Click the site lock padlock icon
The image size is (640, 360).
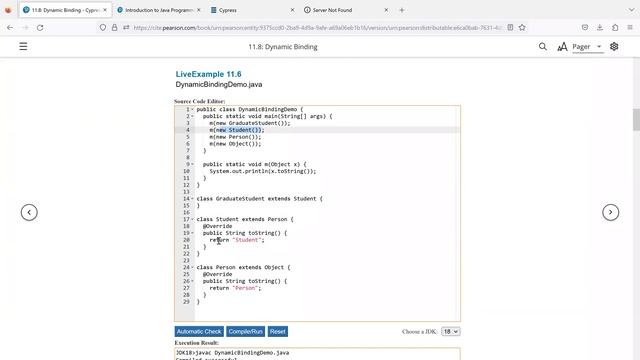click(x=114, y=27)
